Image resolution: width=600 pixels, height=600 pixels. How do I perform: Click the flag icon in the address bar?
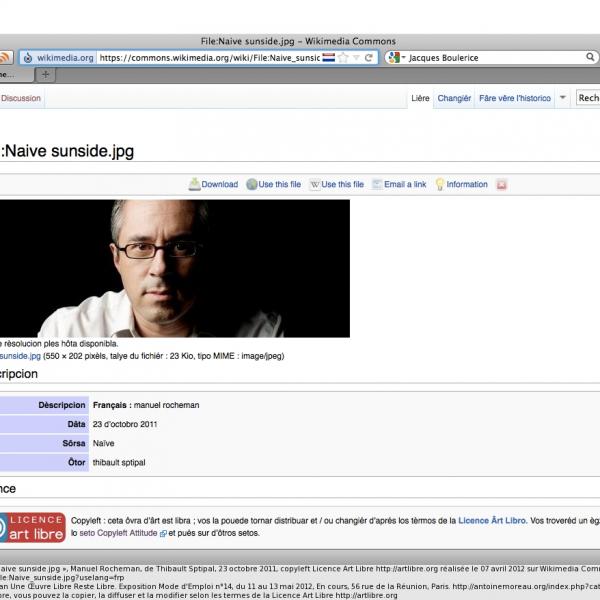click(x=328, y=58)
